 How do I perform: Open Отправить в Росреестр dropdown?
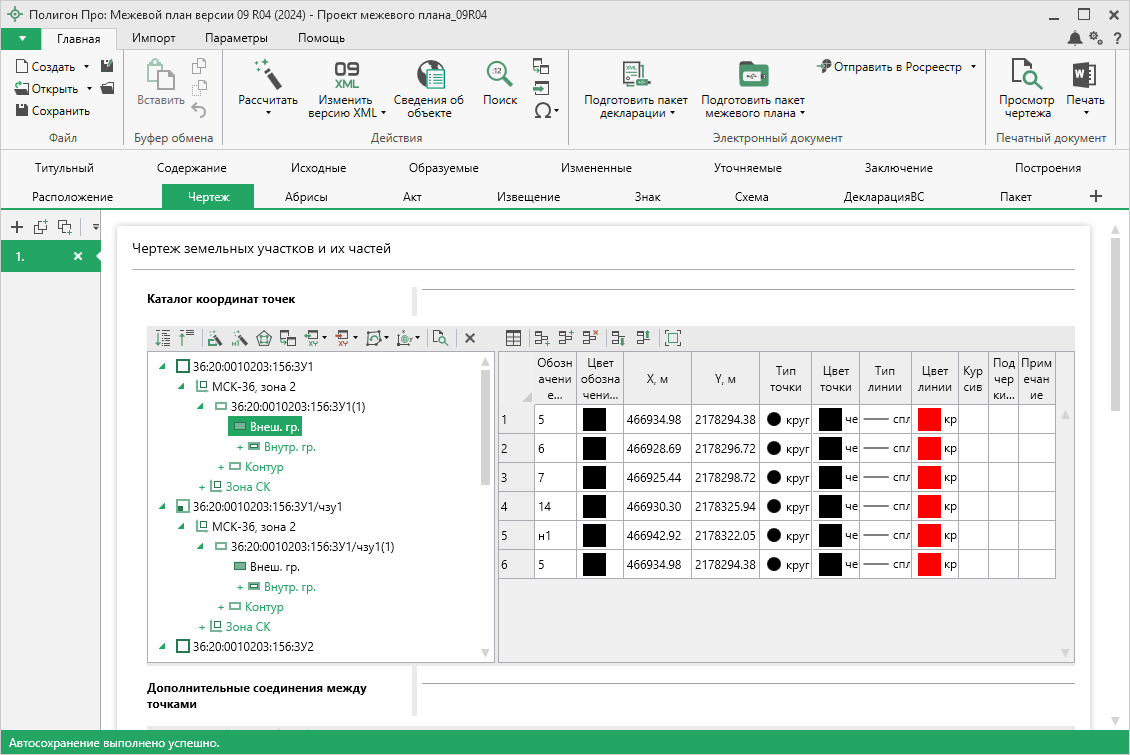click(973, 67)
